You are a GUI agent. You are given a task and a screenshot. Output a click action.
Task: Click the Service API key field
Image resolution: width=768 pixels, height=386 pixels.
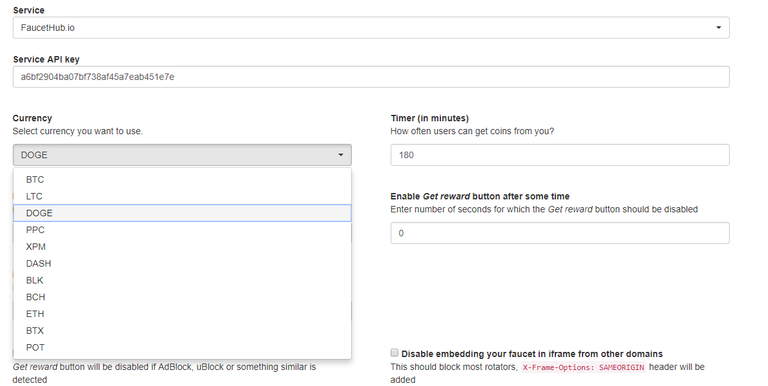371,77
